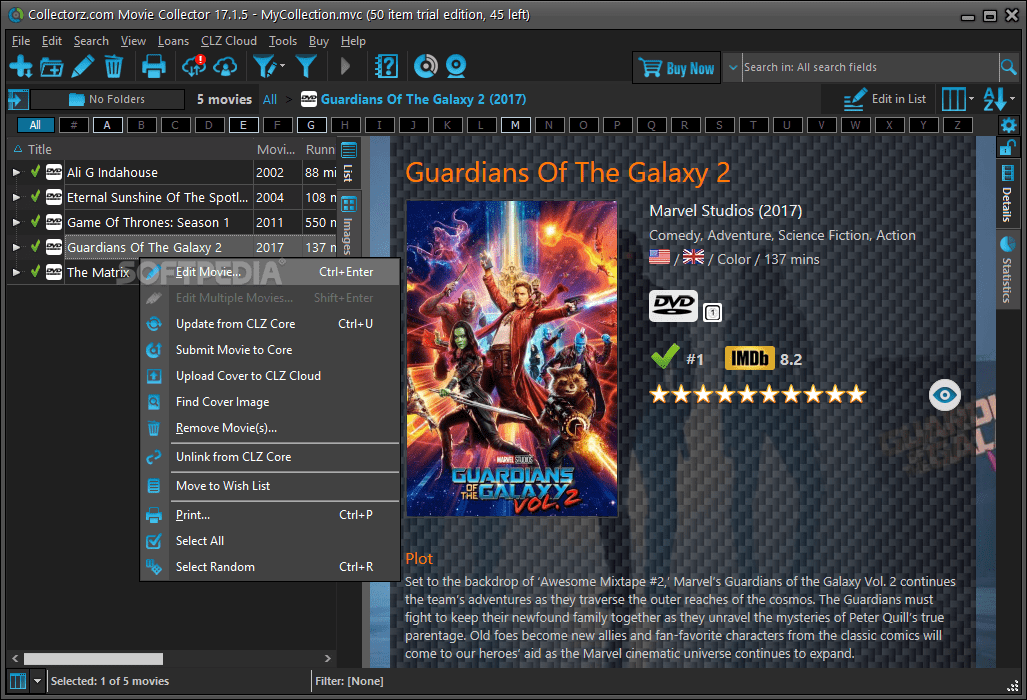Select the All alphabet filter
Screen dimensions: 1027x700
coord(35,125)
